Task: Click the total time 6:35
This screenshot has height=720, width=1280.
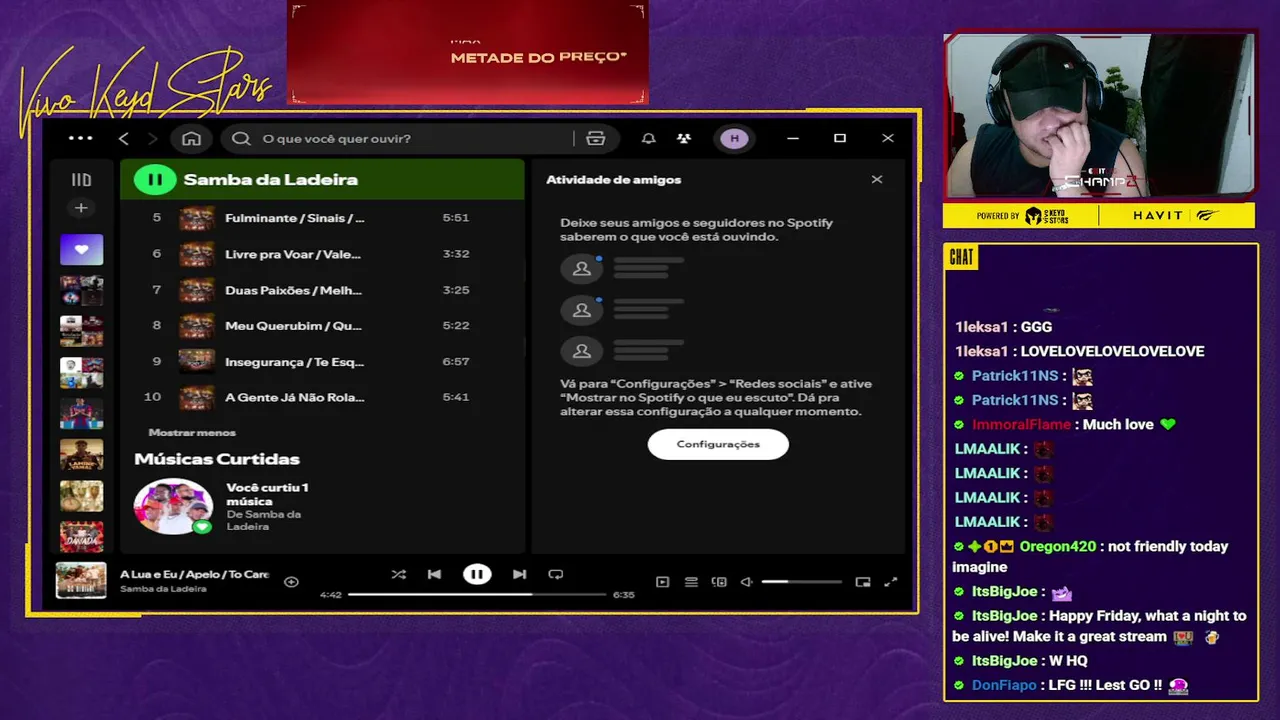Action: pyautogui.click(x=623, y=595)
